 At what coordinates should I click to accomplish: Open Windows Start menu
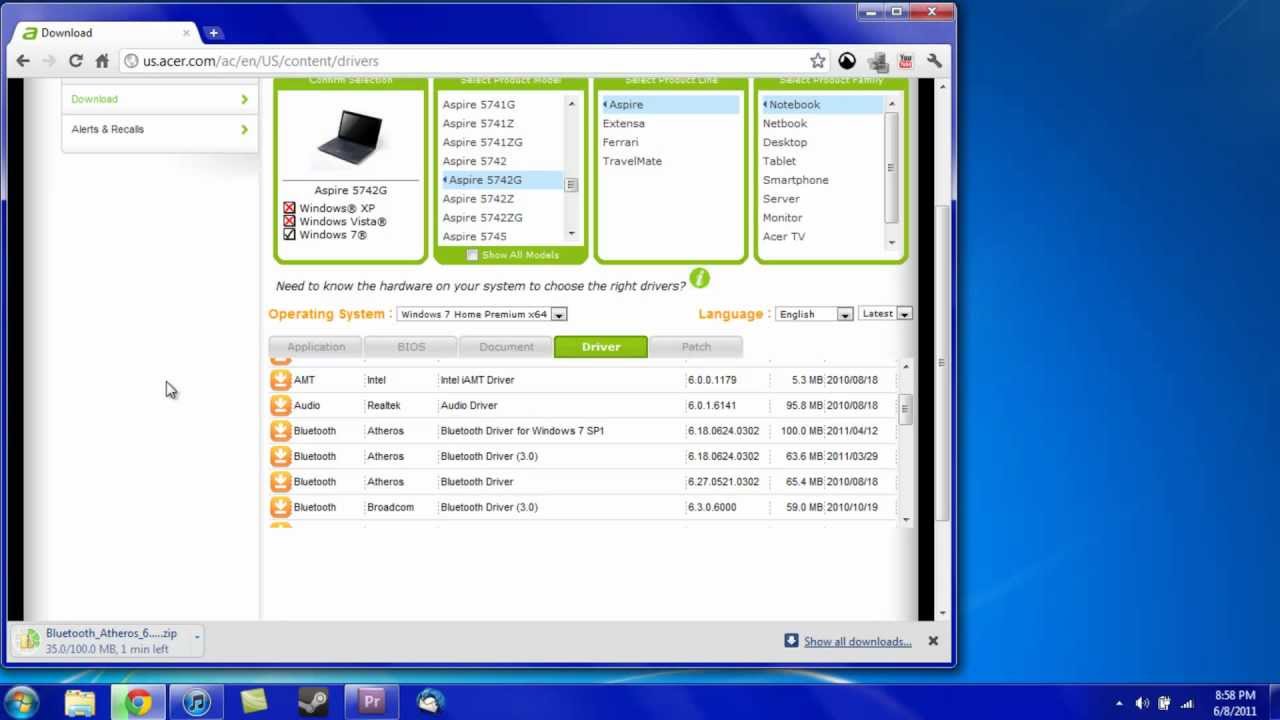coord(22,701)
